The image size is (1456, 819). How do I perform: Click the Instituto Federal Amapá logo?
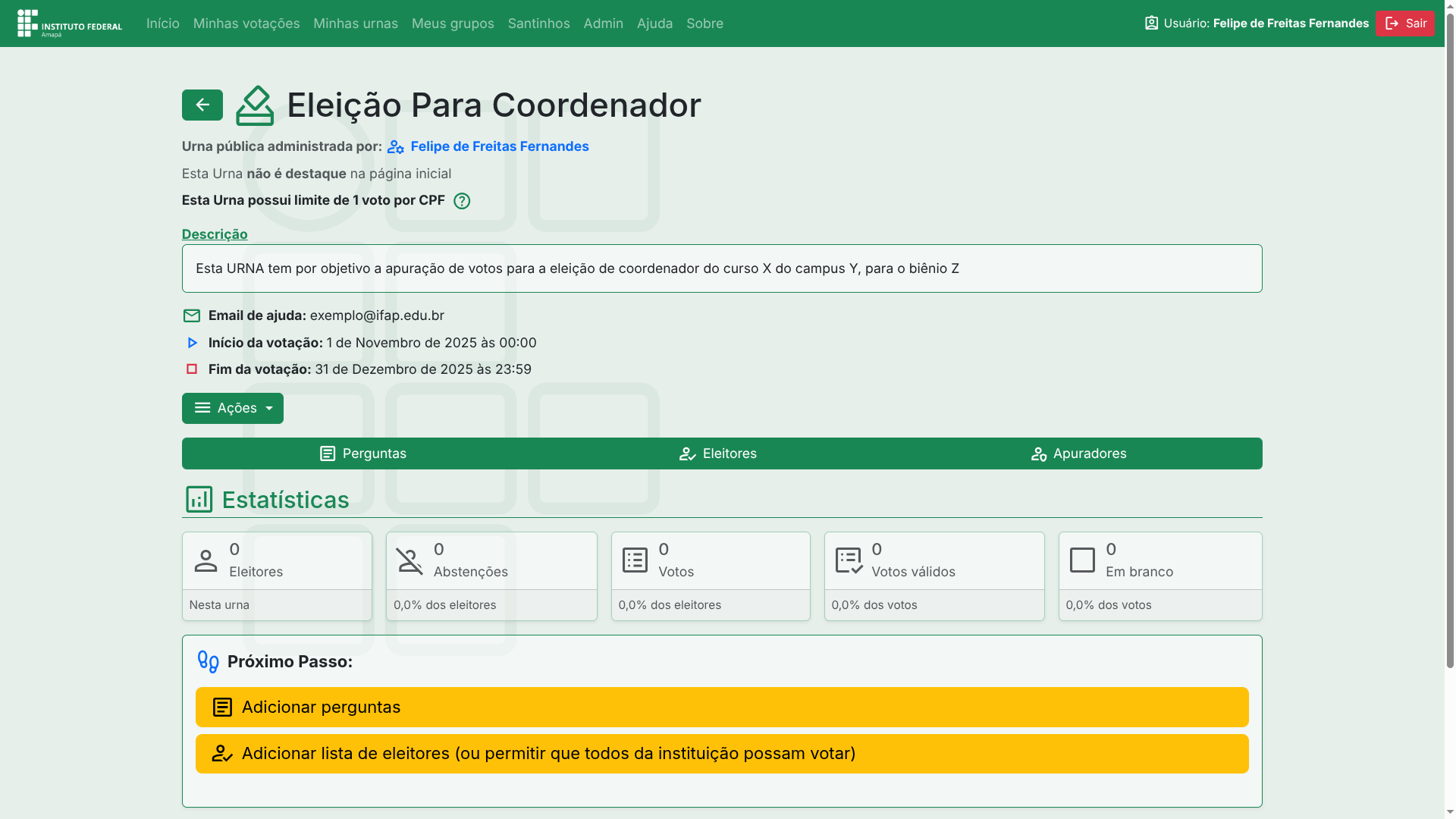coord(70,24)
